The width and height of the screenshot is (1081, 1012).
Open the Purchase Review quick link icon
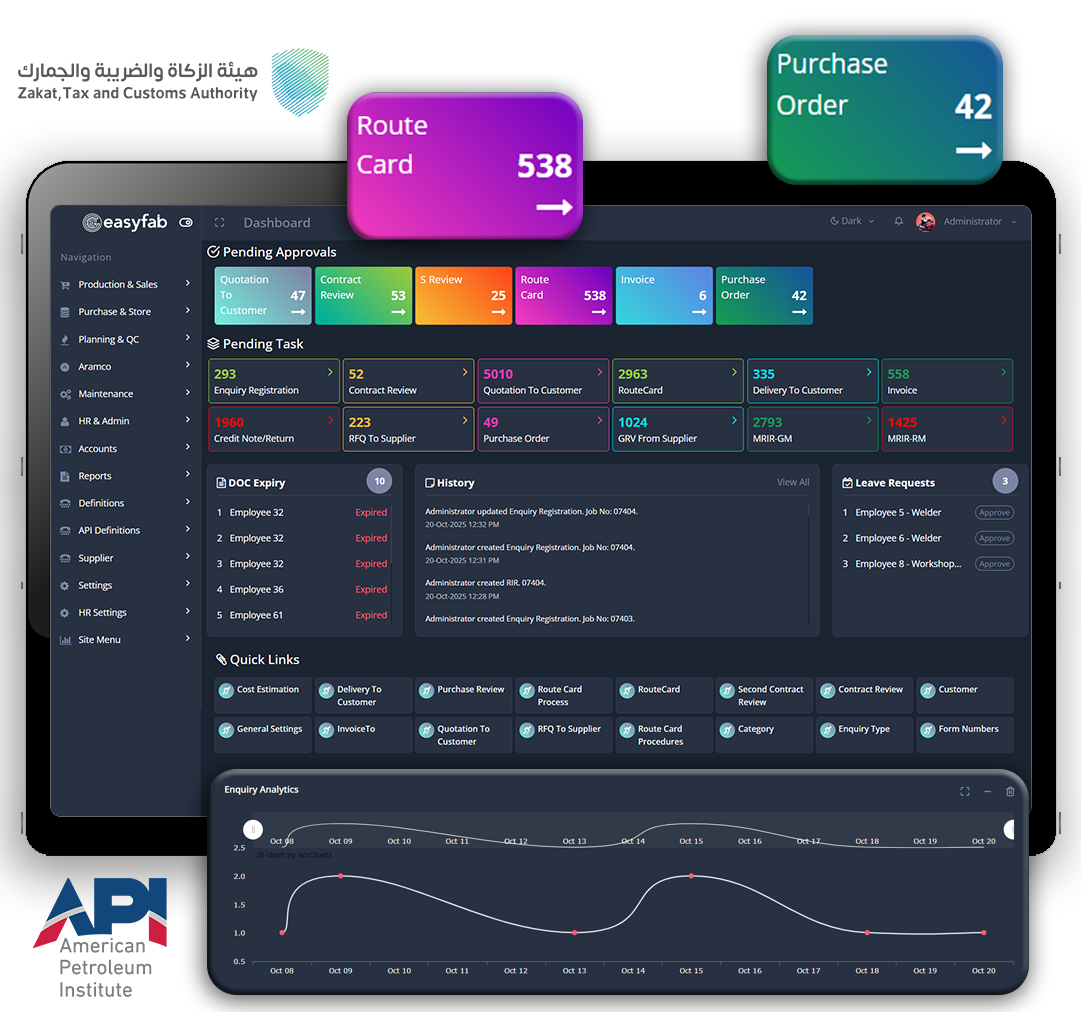[426, 690]
